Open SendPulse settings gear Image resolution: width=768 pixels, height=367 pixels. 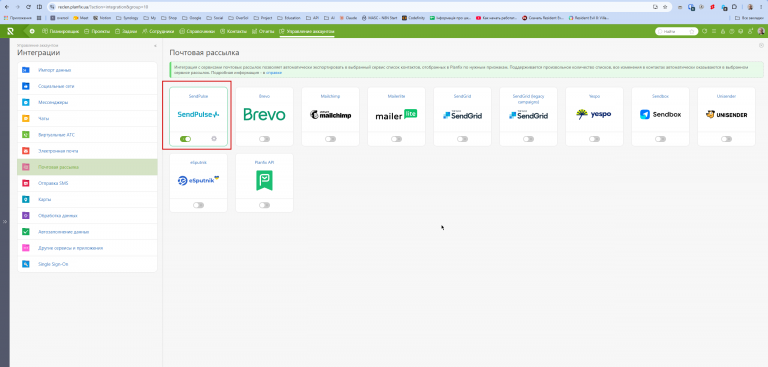tap(214, 139)
